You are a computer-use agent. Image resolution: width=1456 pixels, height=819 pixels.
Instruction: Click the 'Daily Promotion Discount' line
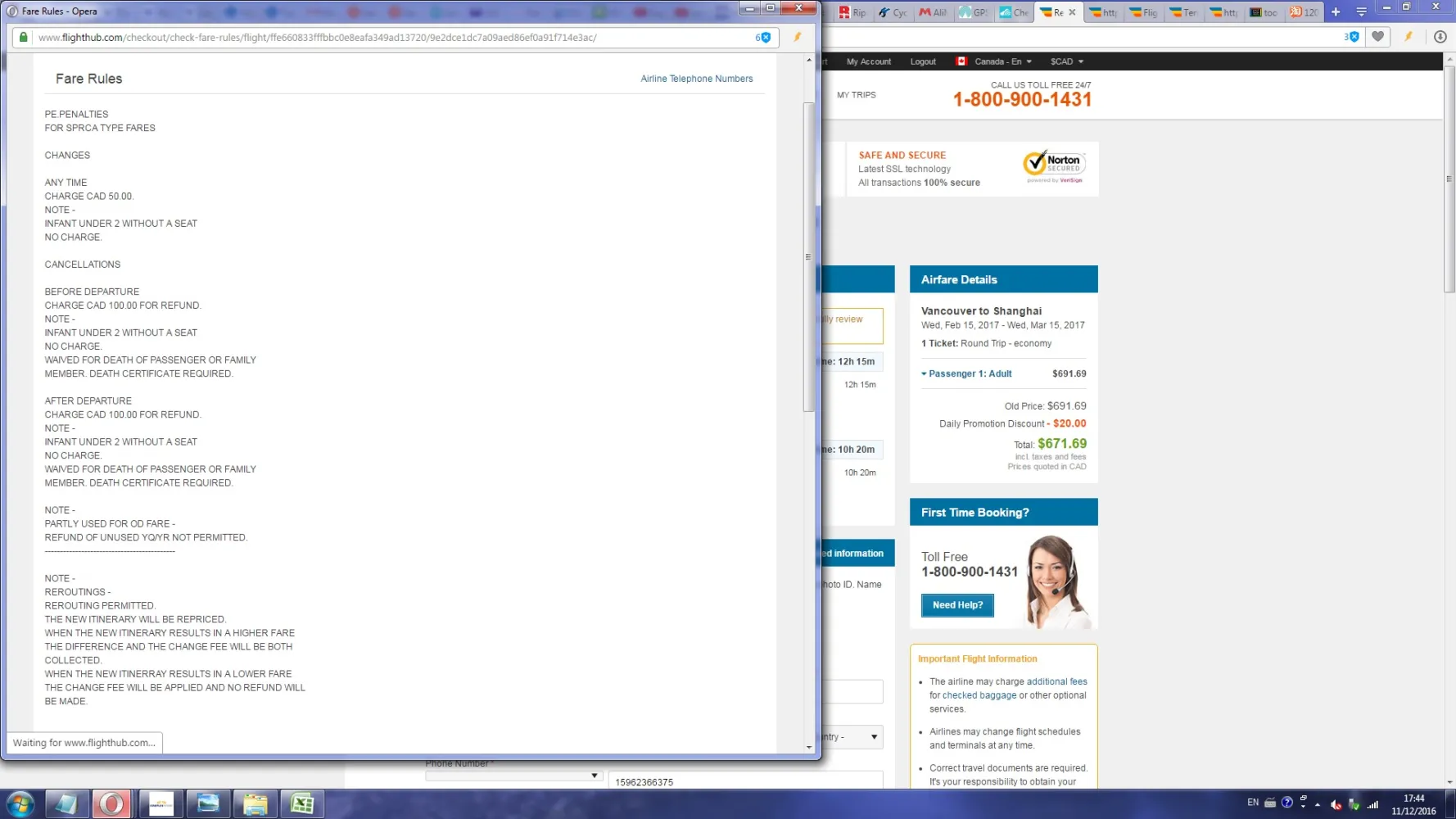pyautogui.click(x=1012, y=423)
